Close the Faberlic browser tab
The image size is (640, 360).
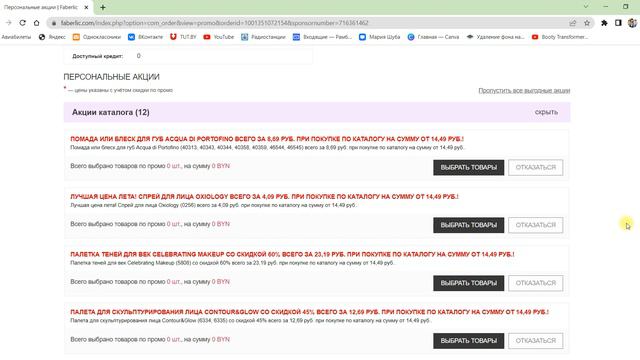(x=86, y=7)
